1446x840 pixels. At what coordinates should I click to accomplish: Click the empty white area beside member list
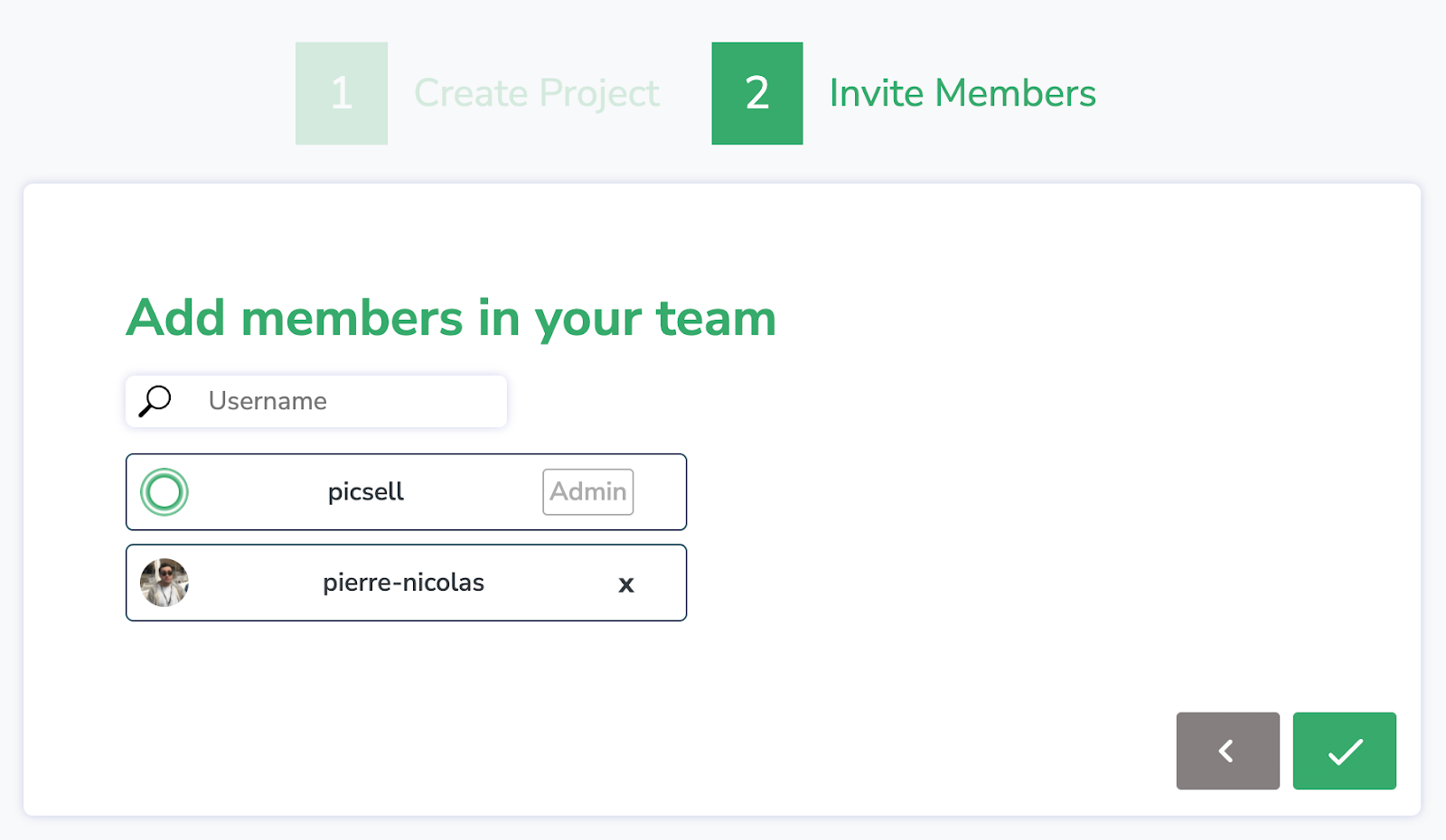point(994,542)
